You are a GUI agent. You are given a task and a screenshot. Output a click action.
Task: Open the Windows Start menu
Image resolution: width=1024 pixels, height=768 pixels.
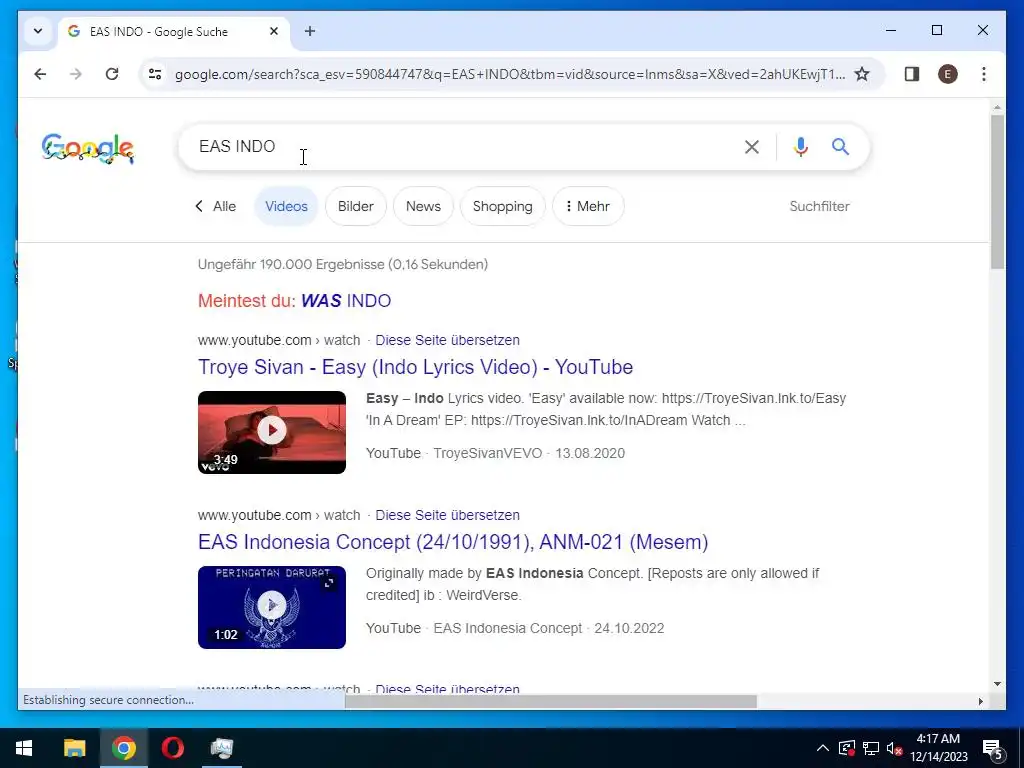coord(24,748)
